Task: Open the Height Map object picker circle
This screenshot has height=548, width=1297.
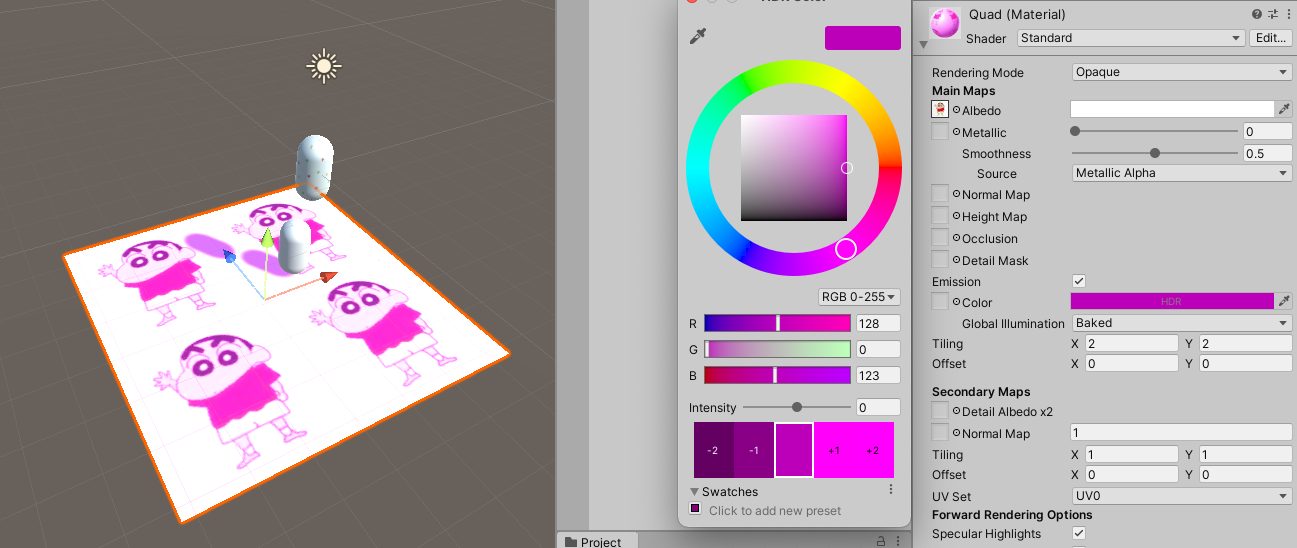Action: click(x=957, y=217)
